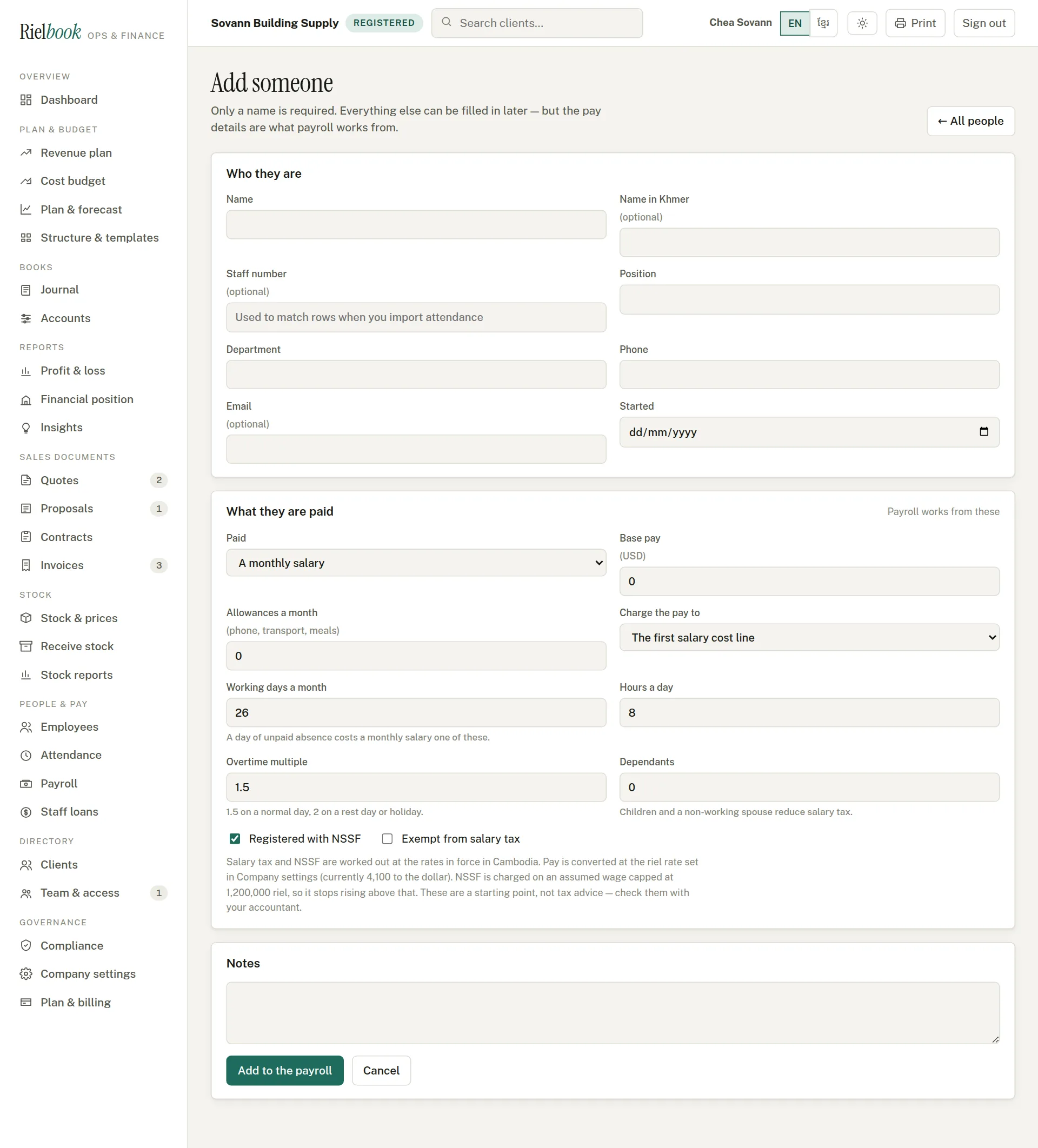This screenshot has width=1038, height=1148.
Task: Click the Payroll banknote icon
Action: tap(25, 784)
